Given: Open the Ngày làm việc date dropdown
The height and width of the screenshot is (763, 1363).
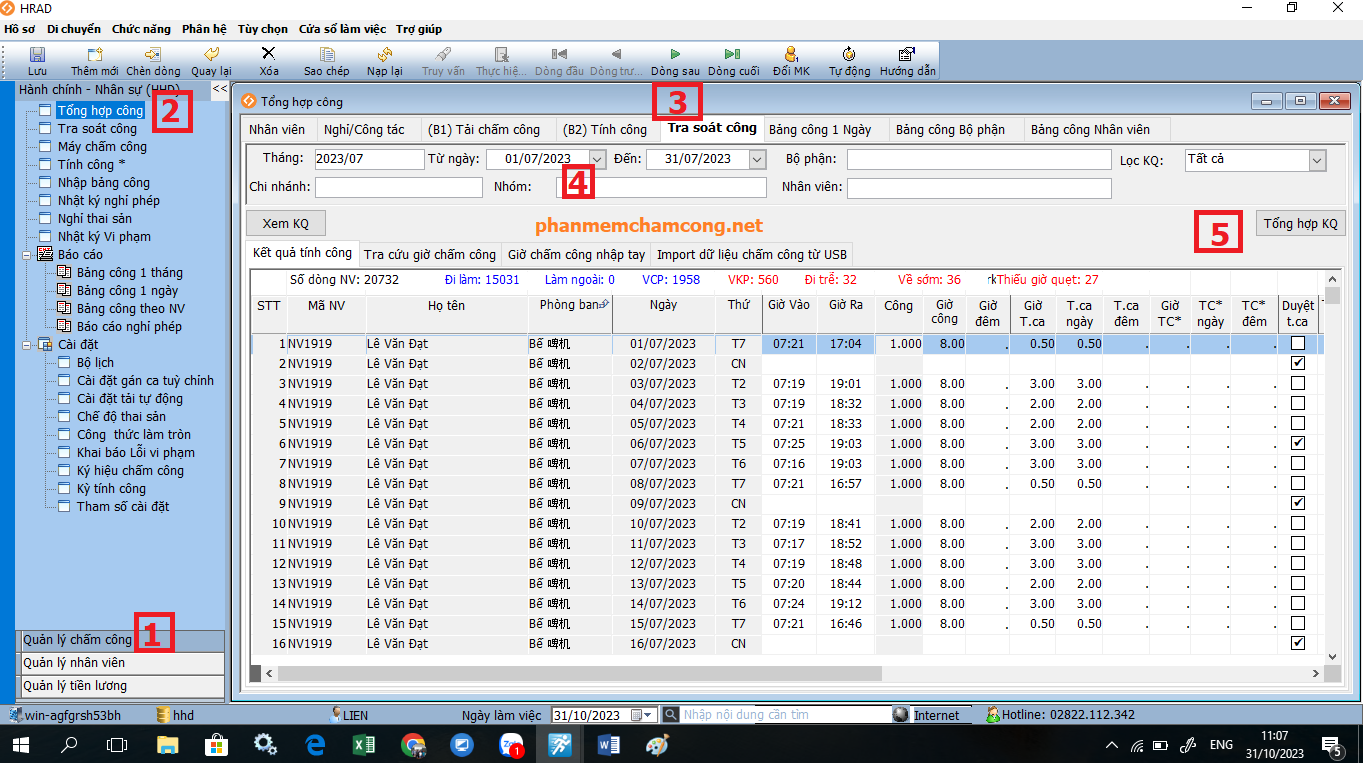Looking at the screenshot, I should tap(649, 715).
